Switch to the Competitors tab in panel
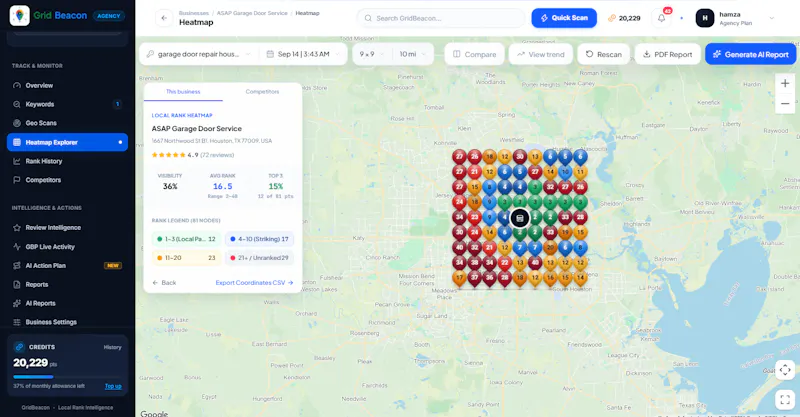 click(262, 92)
